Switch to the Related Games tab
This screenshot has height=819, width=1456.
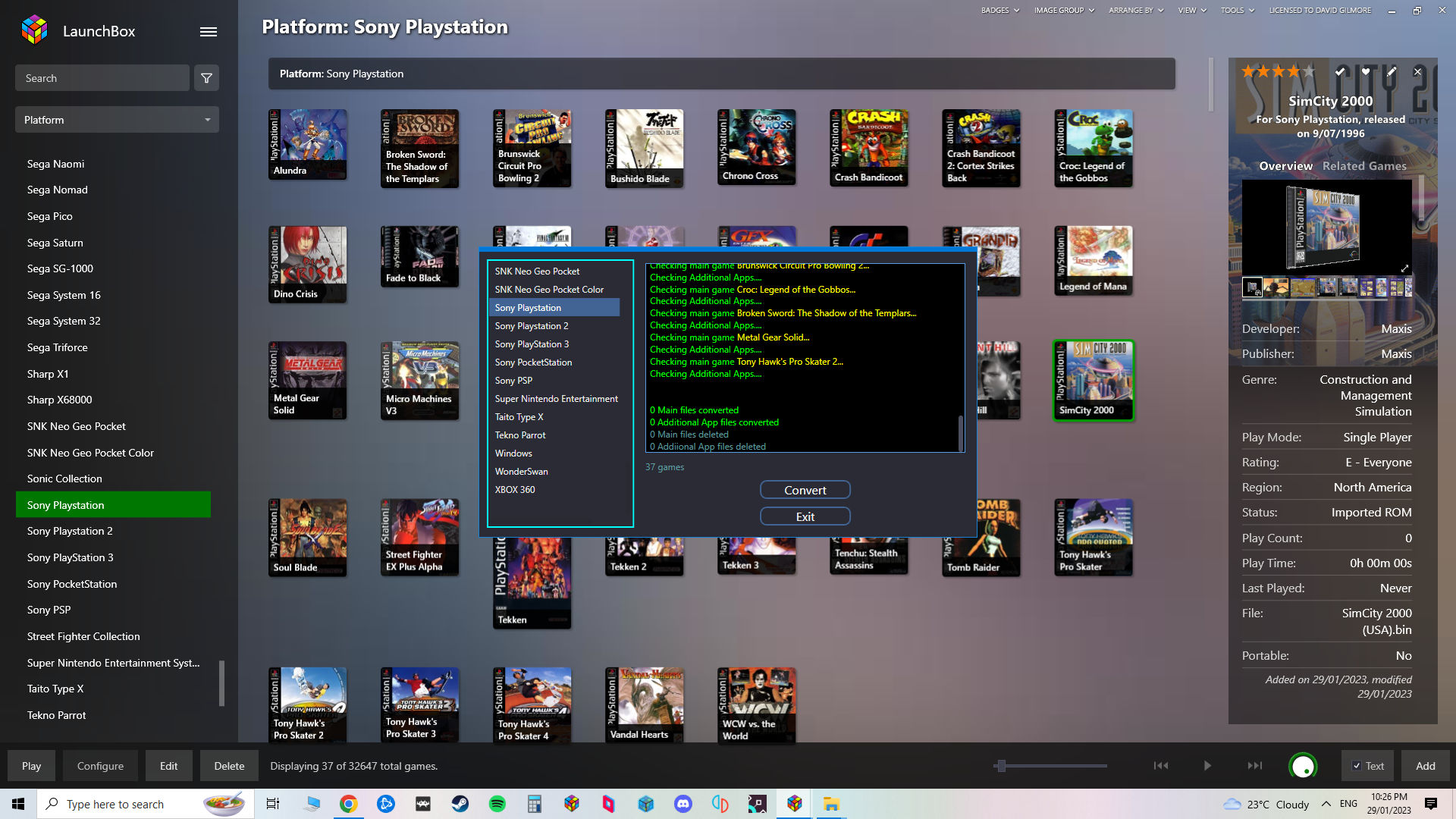pyautogui.click(x=1364, y=166)
